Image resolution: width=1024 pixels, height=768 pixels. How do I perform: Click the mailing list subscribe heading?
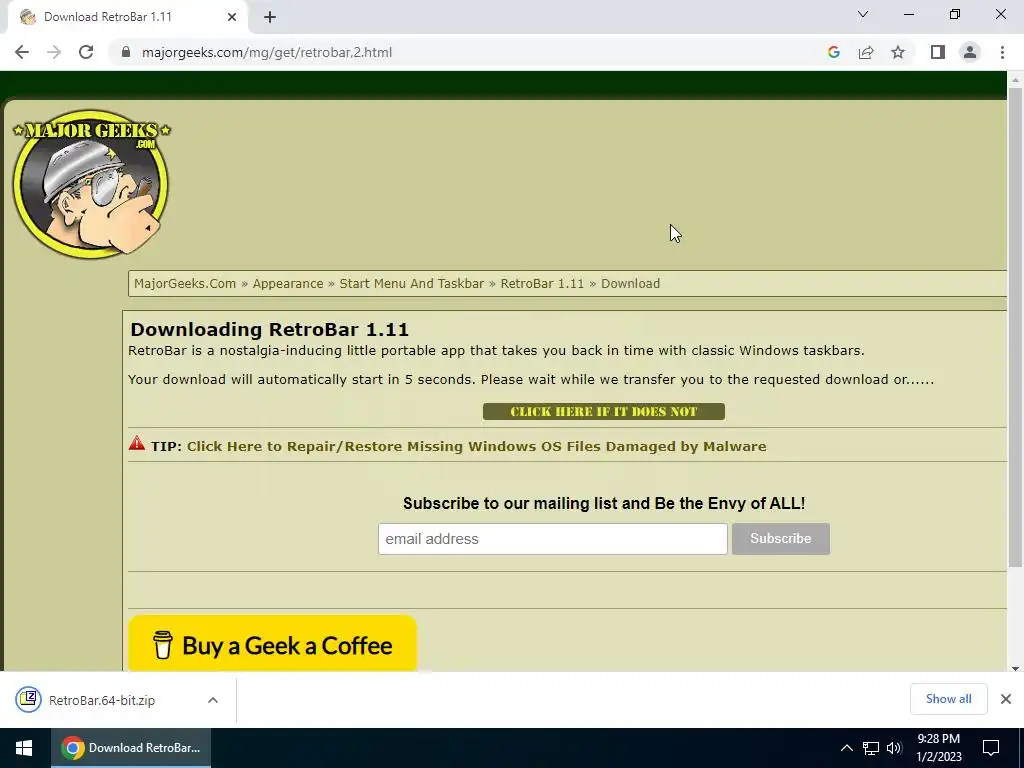pyautogui.click(x=603, y=503)
